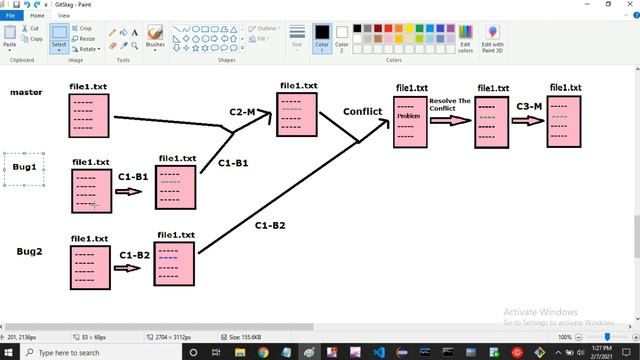Image resolution: width=640 pixels, height=360 pixels.
Task: Select the Down arrow shape
Action: click(177, 48)
